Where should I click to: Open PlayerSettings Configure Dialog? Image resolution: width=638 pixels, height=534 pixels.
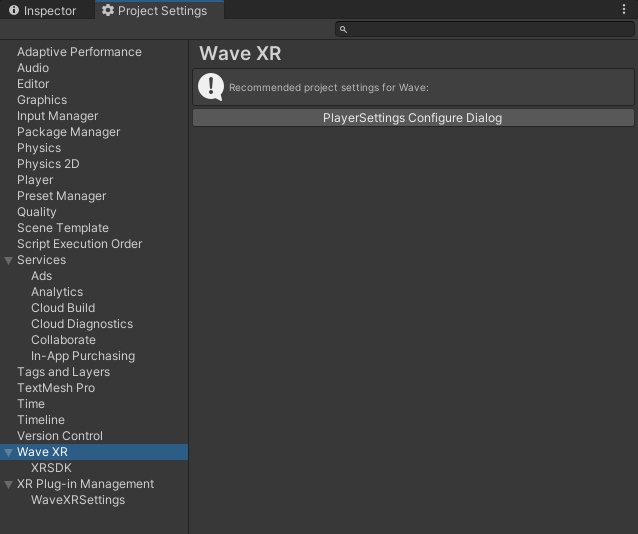pos(413,118)
